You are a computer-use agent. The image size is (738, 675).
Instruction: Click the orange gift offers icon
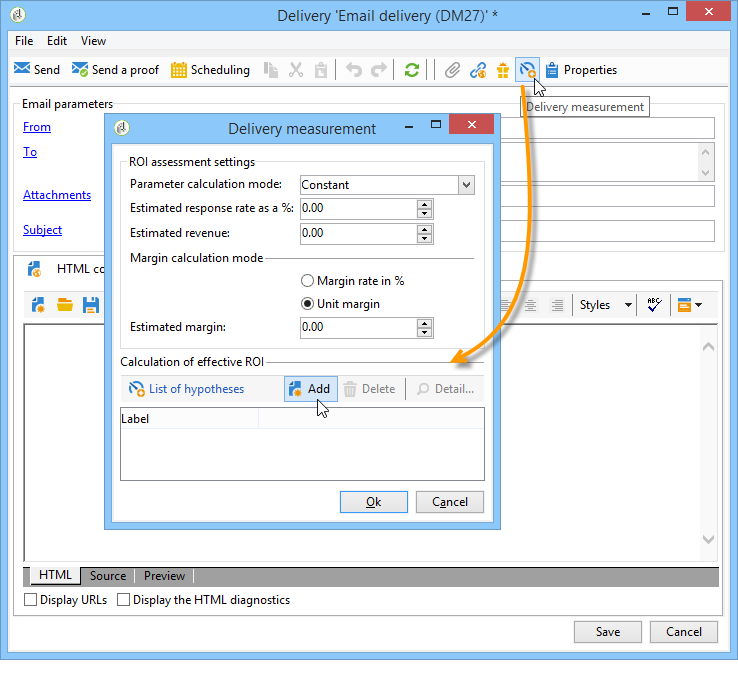pos(503,70)
